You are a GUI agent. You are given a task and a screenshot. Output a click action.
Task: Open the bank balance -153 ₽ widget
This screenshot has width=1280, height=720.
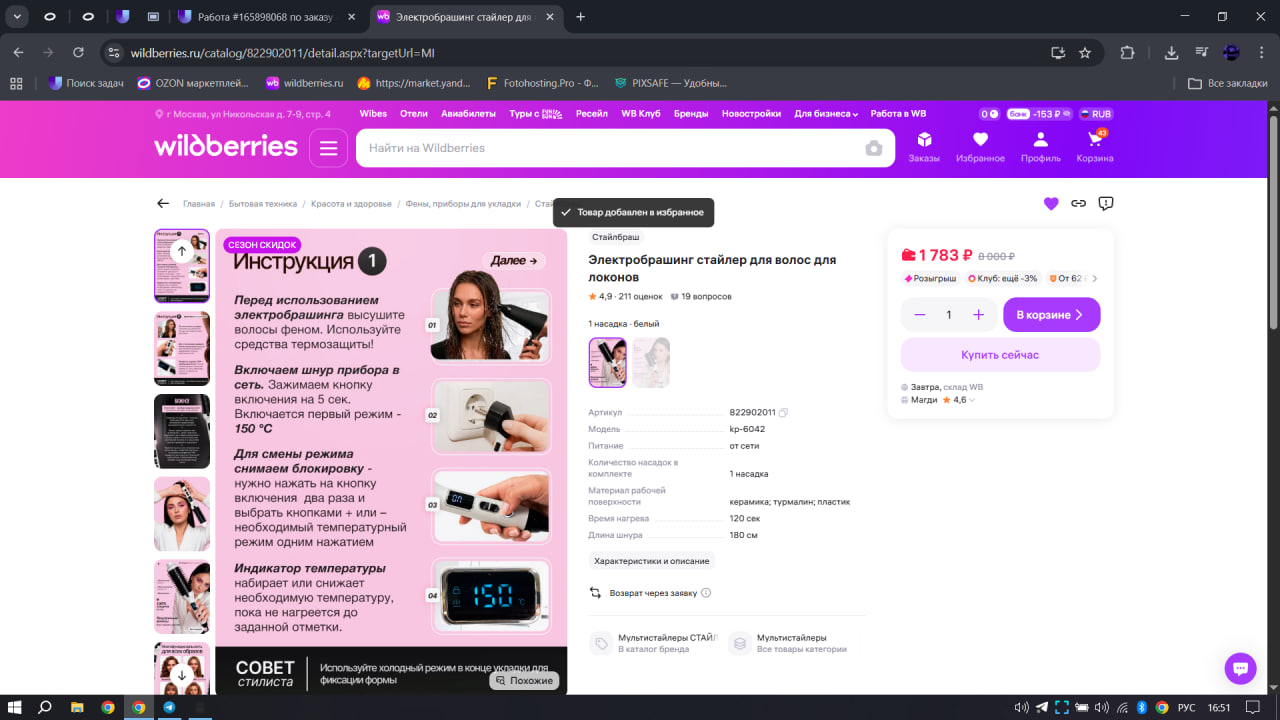click(1039, 114)
